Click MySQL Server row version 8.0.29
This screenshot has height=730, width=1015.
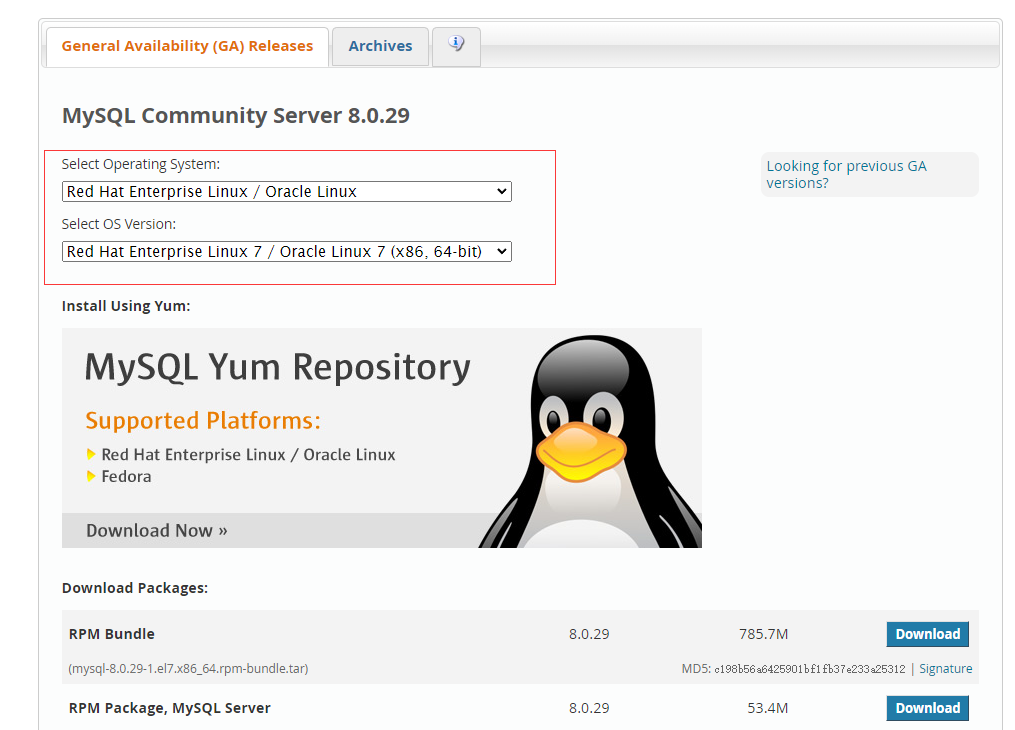[589, 708]
